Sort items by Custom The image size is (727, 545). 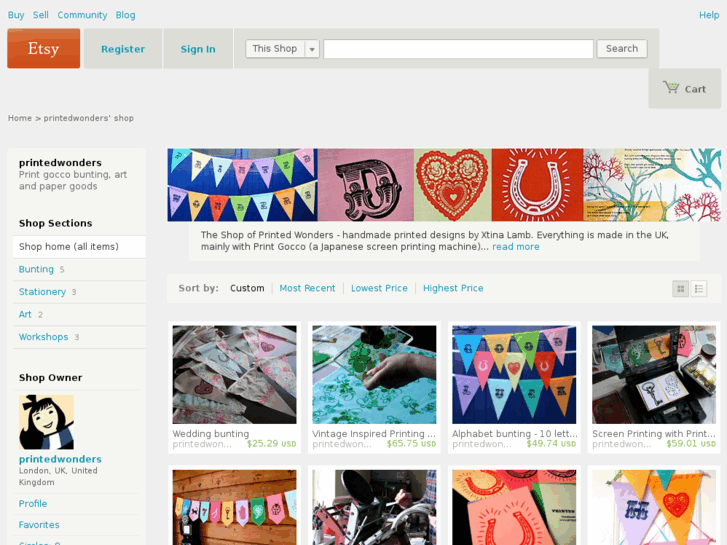[247, 288]
